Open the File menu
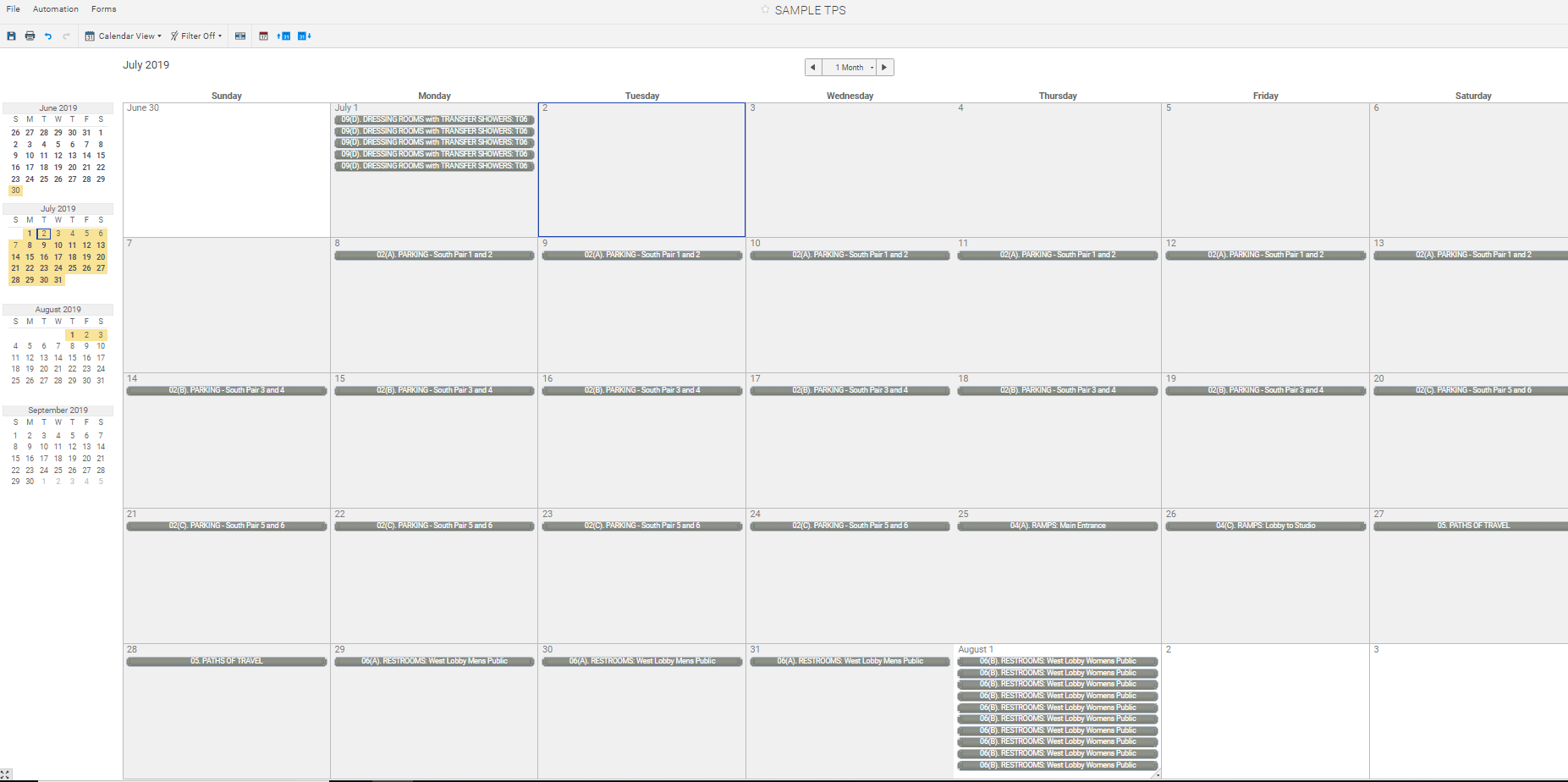This screenshot has width=1568, height=782. 14,8
